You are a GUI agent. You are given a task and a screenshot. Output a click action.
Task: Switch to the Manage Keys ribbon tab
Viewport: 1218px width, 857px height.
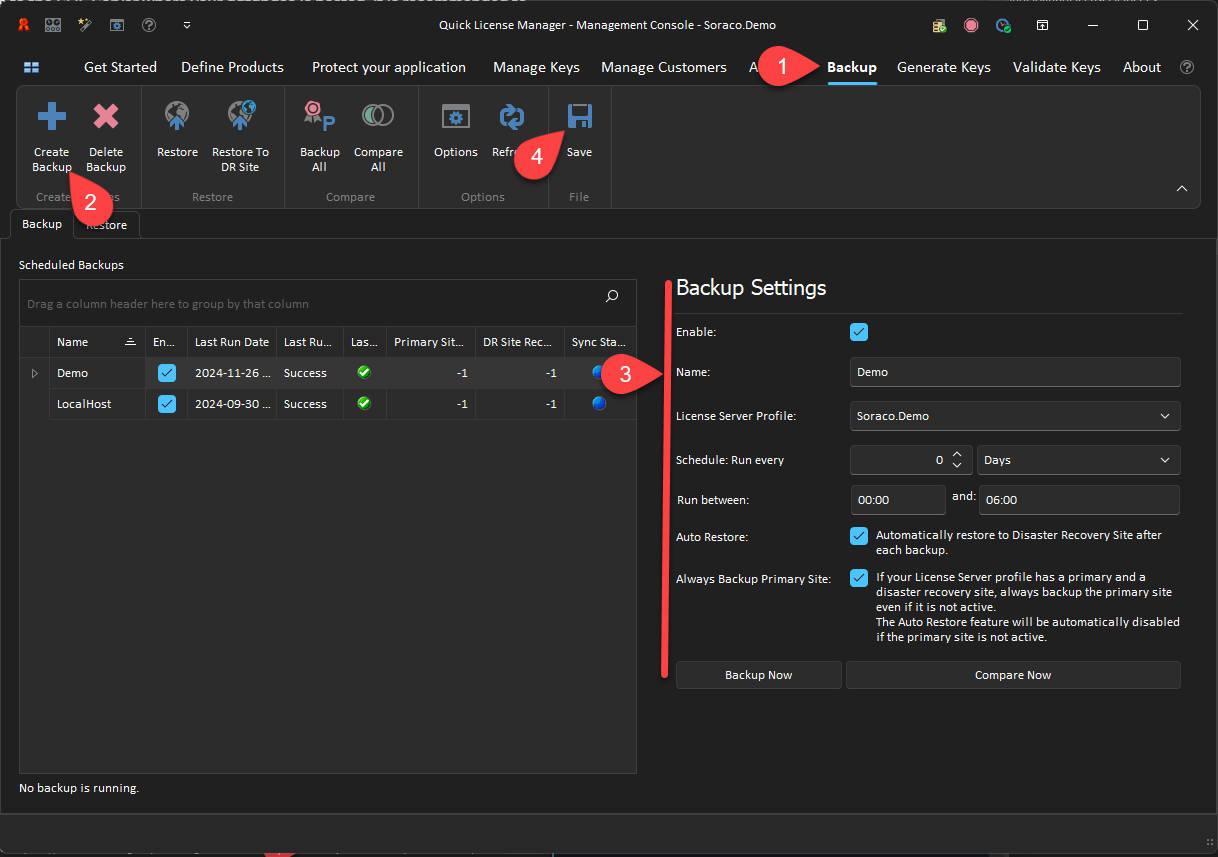pyautogui.click(x=536, y=67)
